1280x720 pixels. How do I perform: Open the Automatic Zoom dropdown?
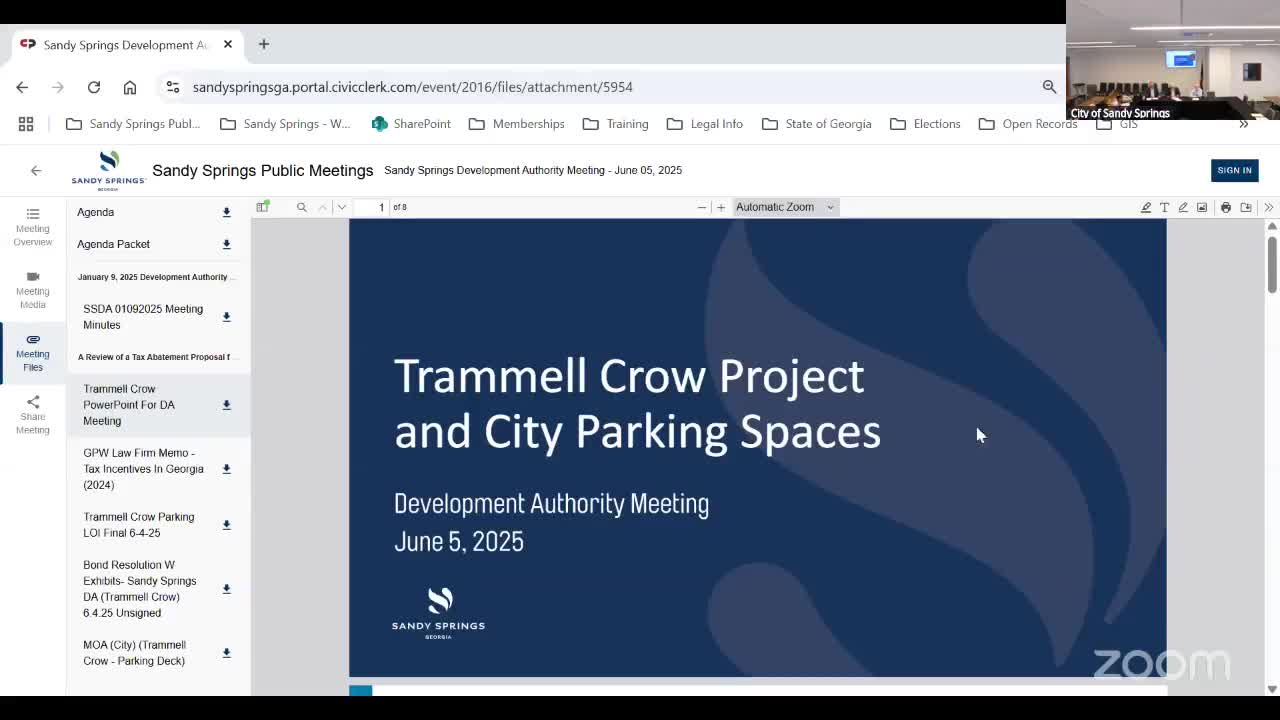[785, 207]
